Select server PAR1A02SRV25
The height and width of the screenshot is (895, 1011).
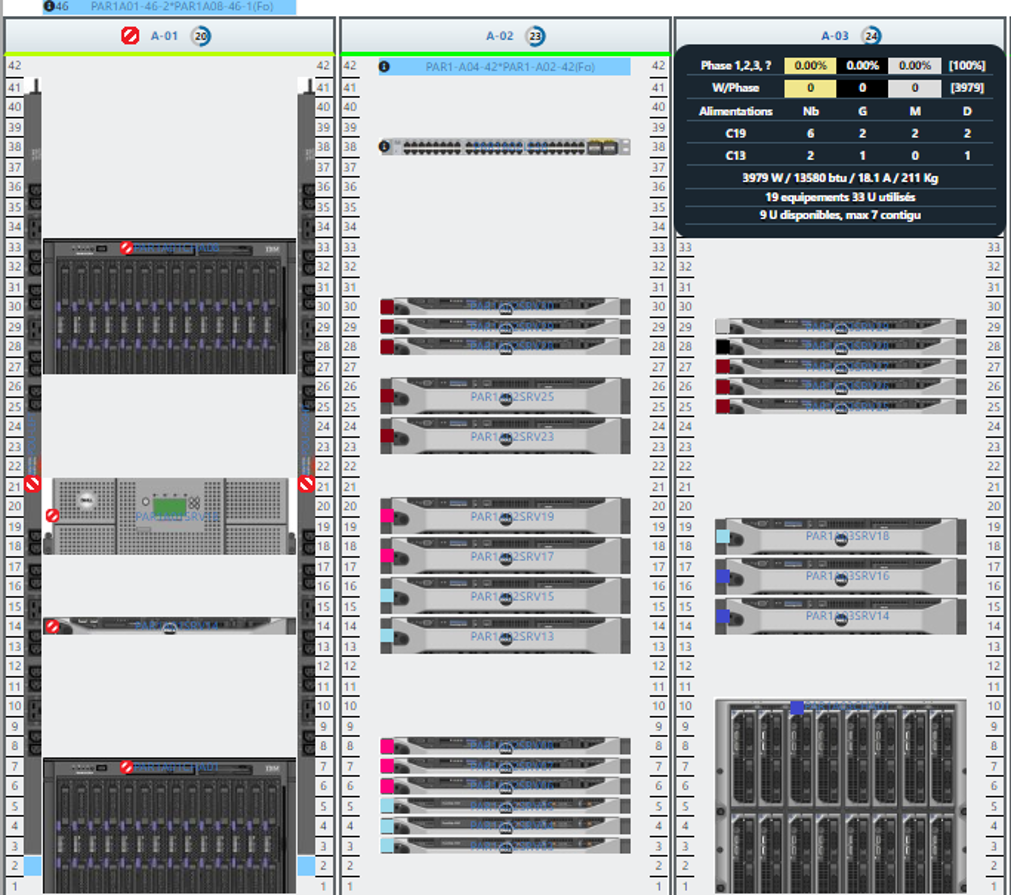click(505, 396)
